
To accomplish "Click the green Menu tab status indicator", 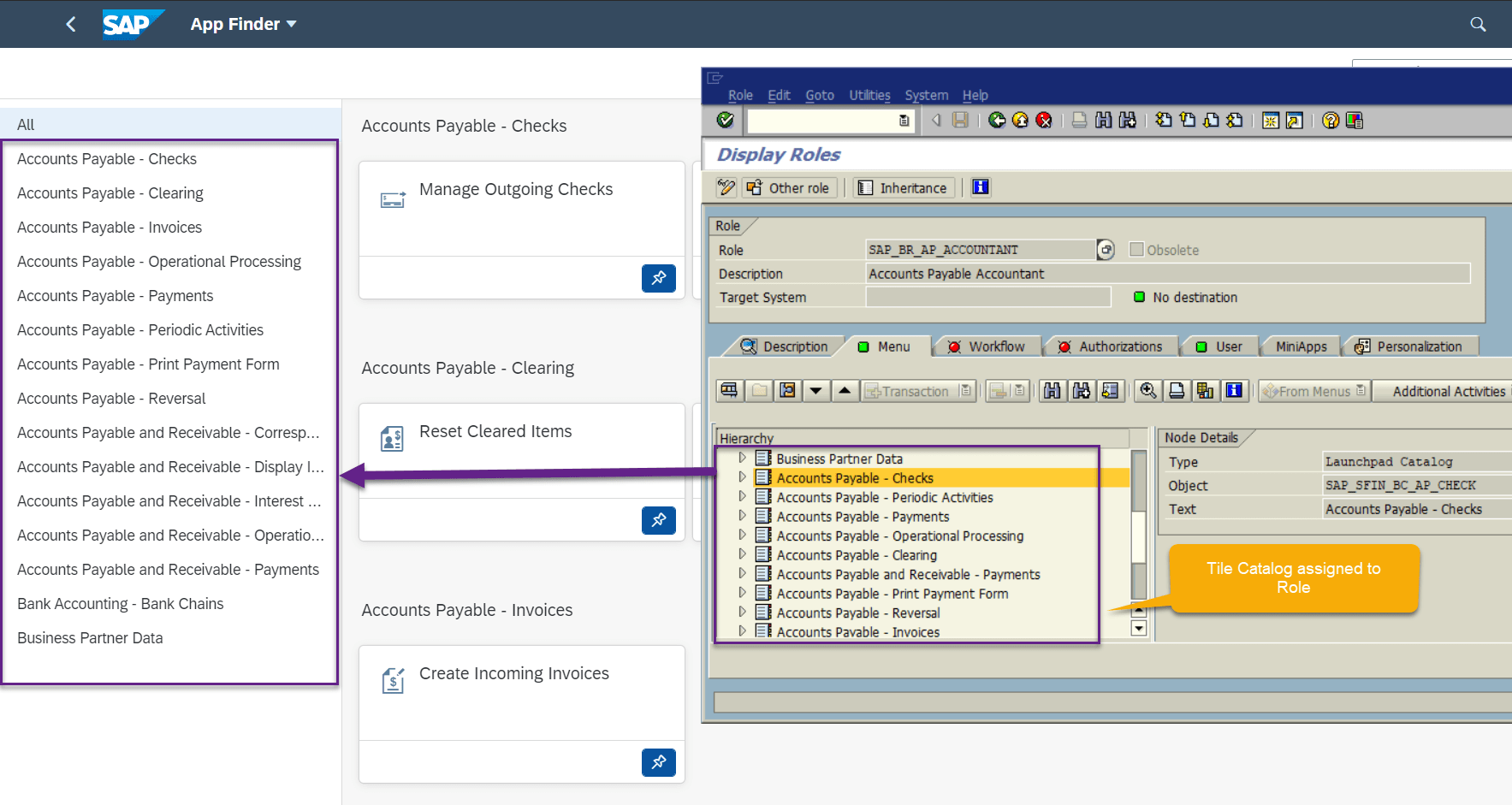I will tap(863, 346).
